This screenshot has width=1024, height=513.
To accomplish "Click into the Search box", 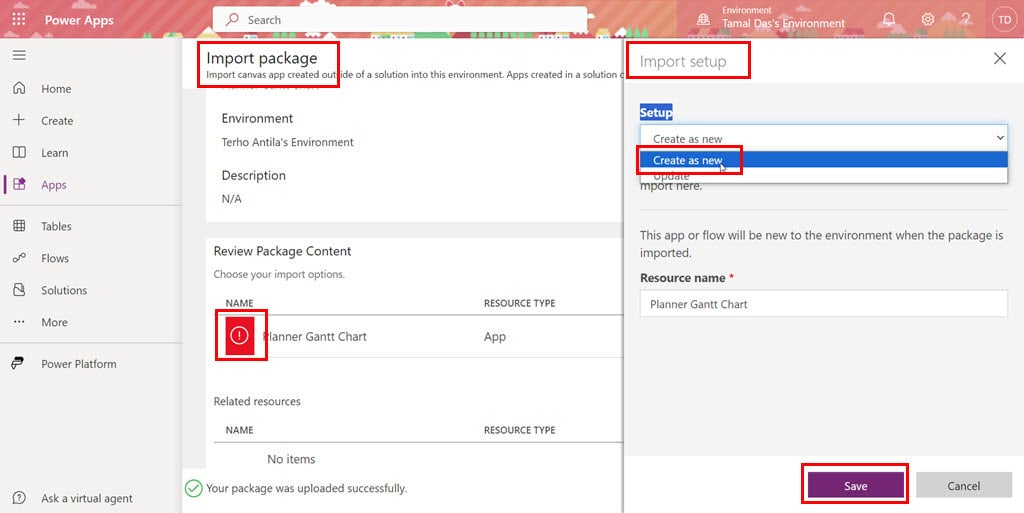I will point(400,20).
